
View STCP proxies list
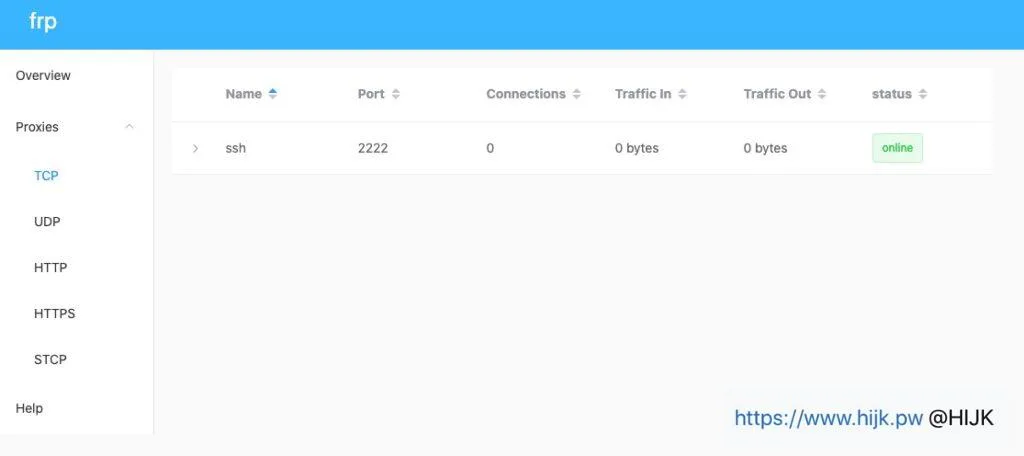[x=50, y=360]
